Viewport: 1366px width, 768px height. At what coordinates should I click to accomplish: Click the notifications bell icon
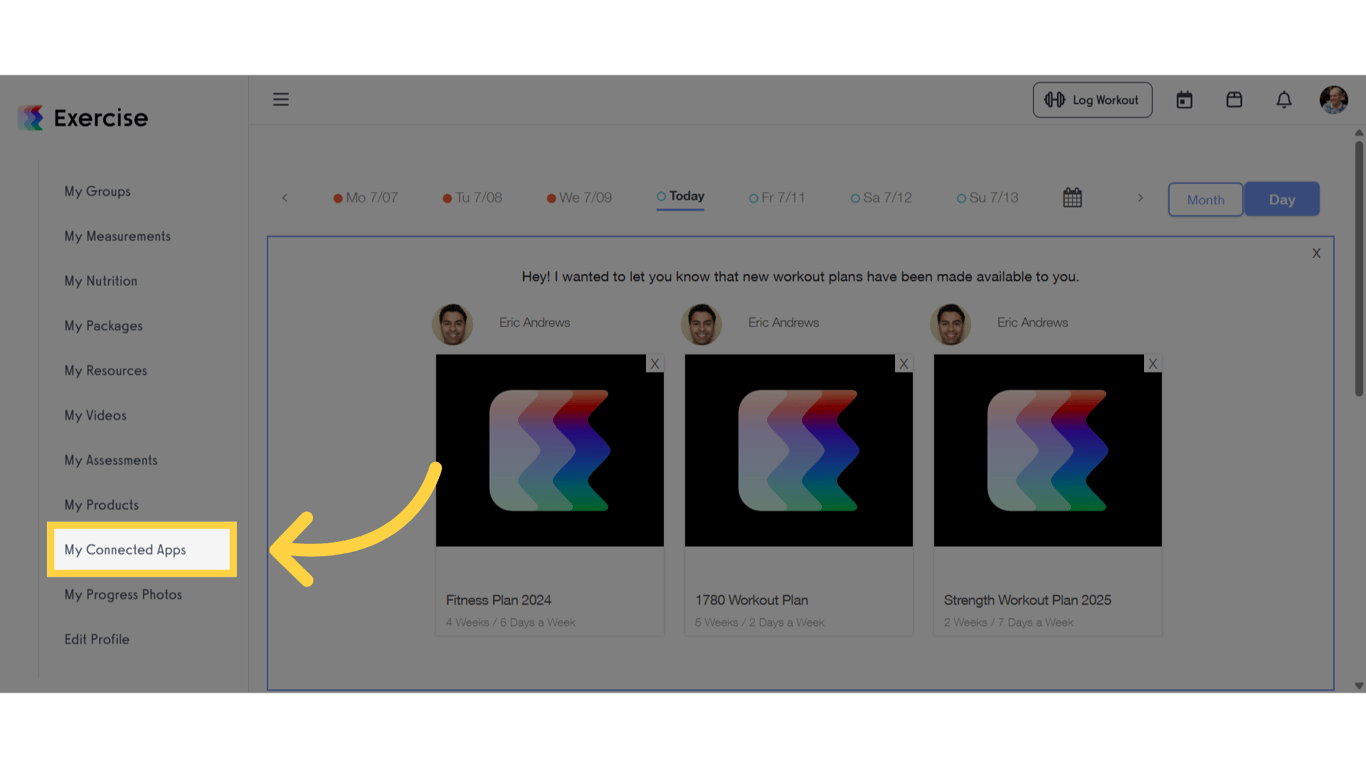1284,99
